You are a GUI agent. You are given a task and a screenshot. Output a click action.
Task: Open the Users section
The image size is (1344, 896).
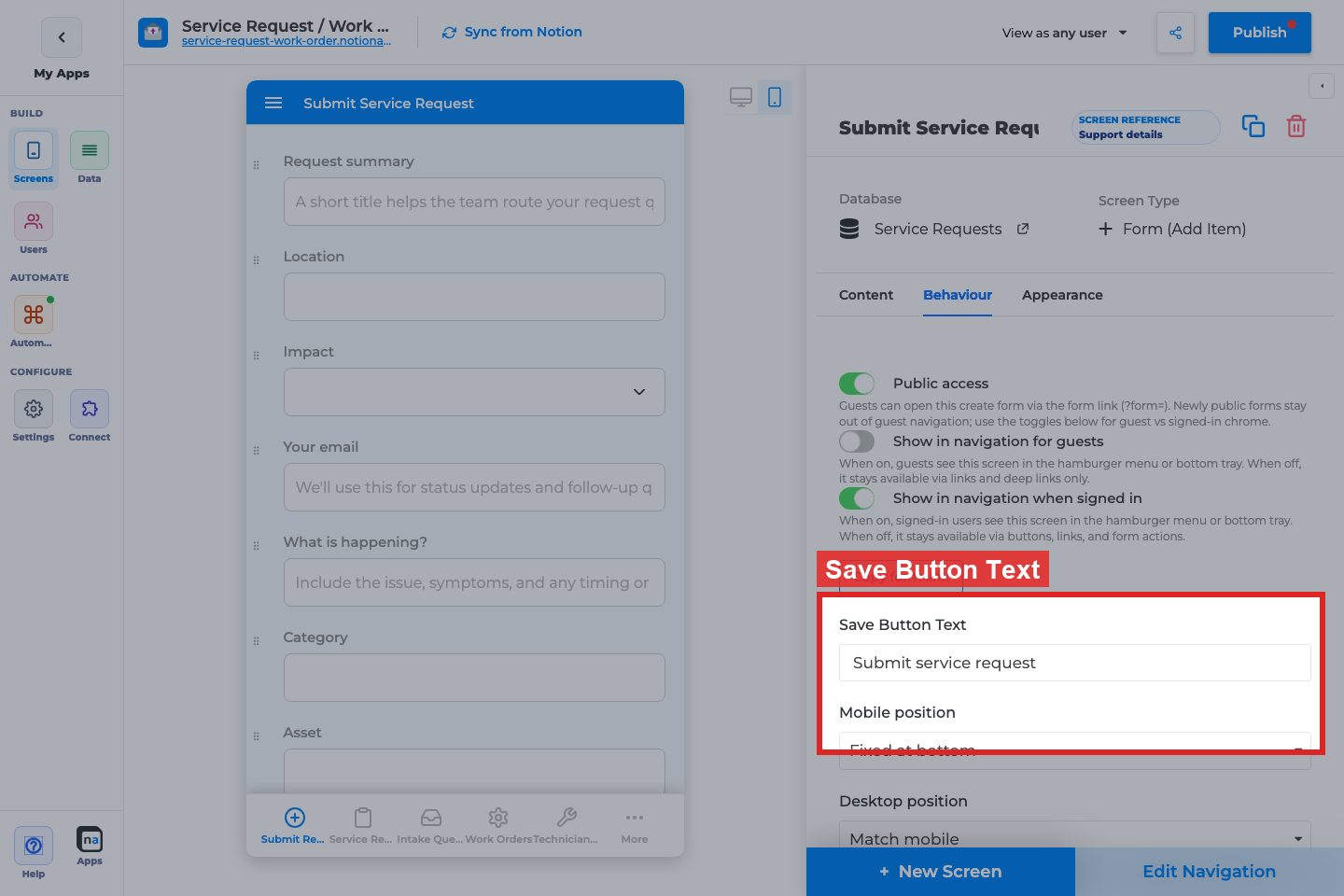coord(34,229)
